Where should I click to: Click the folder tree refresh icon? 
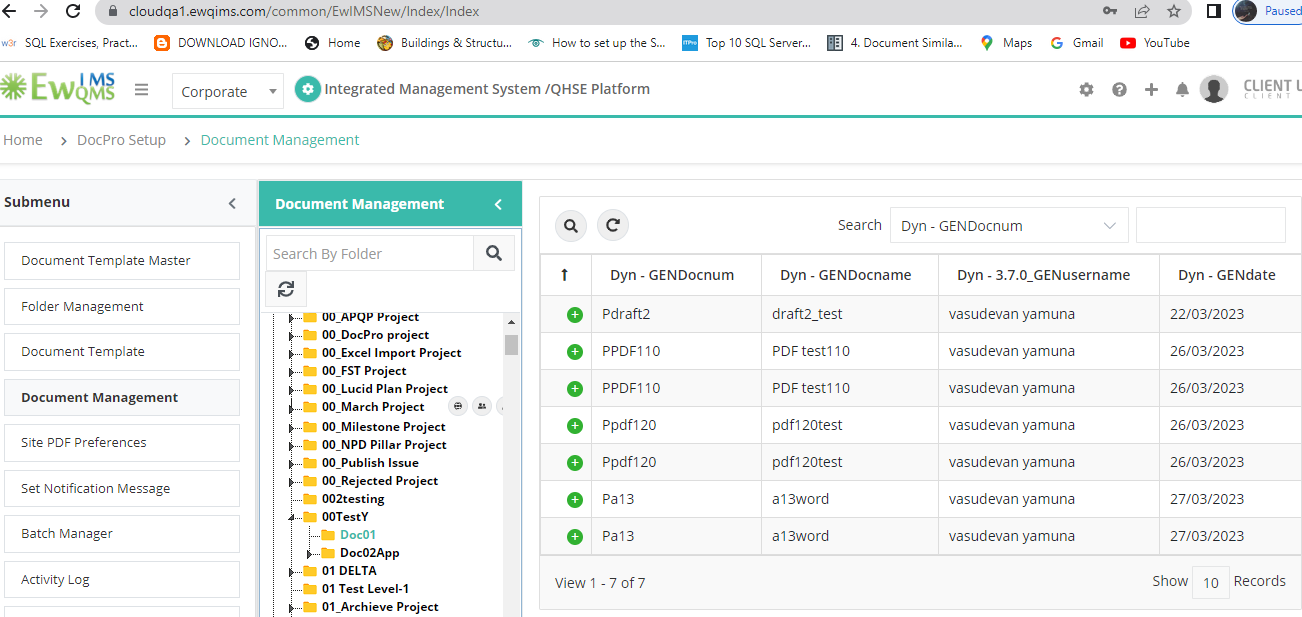[286, 289]
